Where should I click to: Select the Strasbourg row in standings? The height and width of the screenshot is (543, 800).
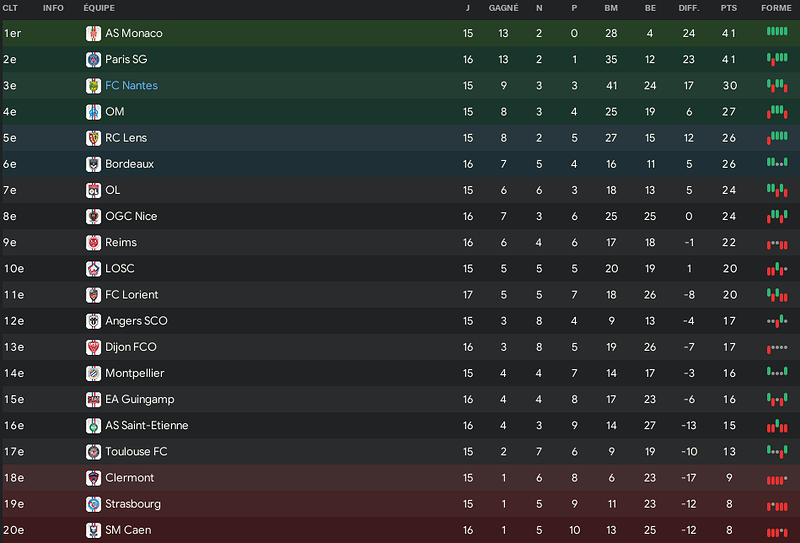pos(400,504)
